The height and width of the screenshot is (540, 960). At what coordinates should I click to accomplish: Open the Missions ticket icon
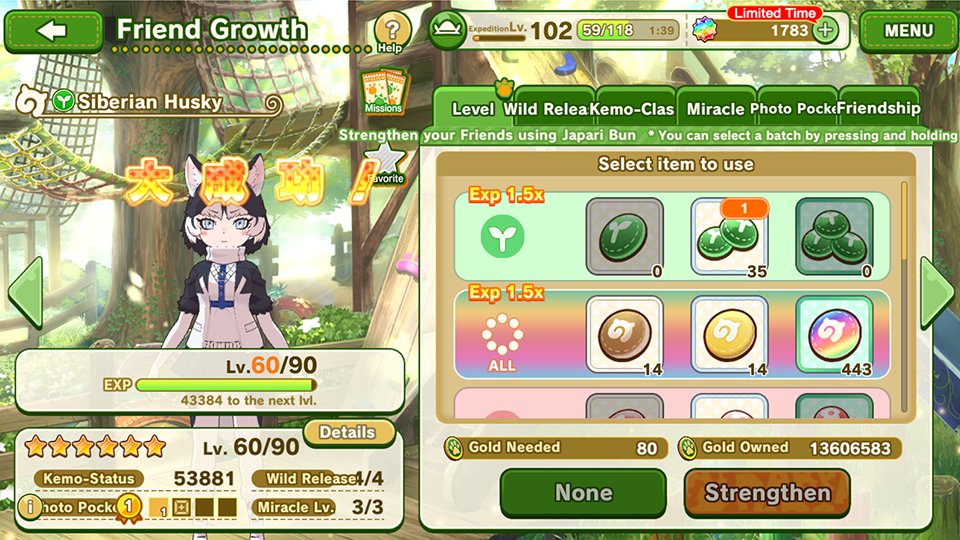tap(384, 91)
